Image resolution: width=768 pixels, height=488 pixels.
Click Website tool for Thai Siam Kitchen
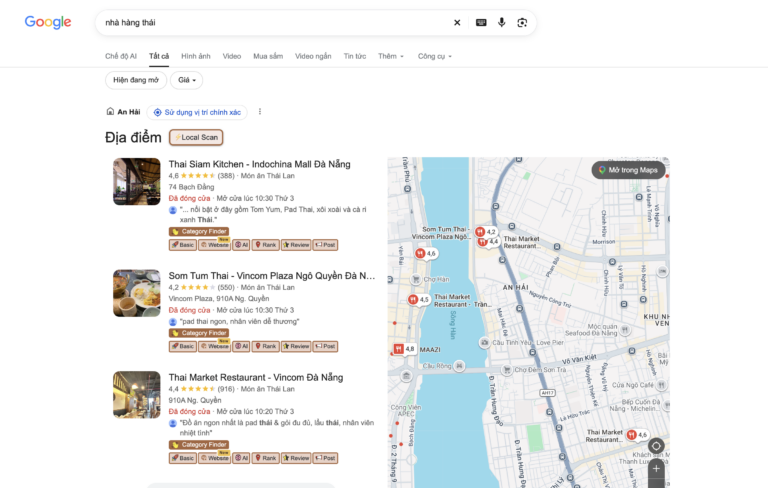click(x=215, y=244)
